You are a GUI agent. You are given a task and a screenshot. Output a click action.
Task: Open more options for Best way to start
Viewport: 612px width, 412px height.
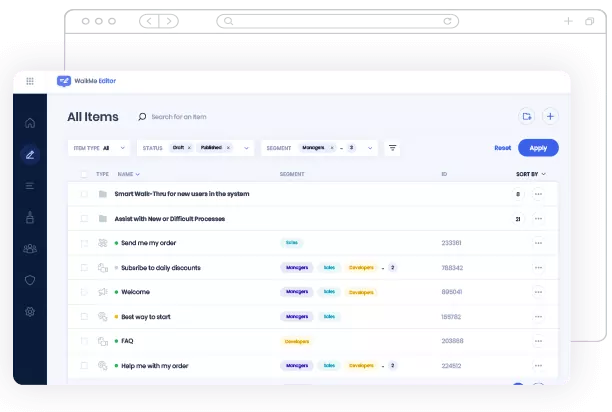tap(538, 317)
